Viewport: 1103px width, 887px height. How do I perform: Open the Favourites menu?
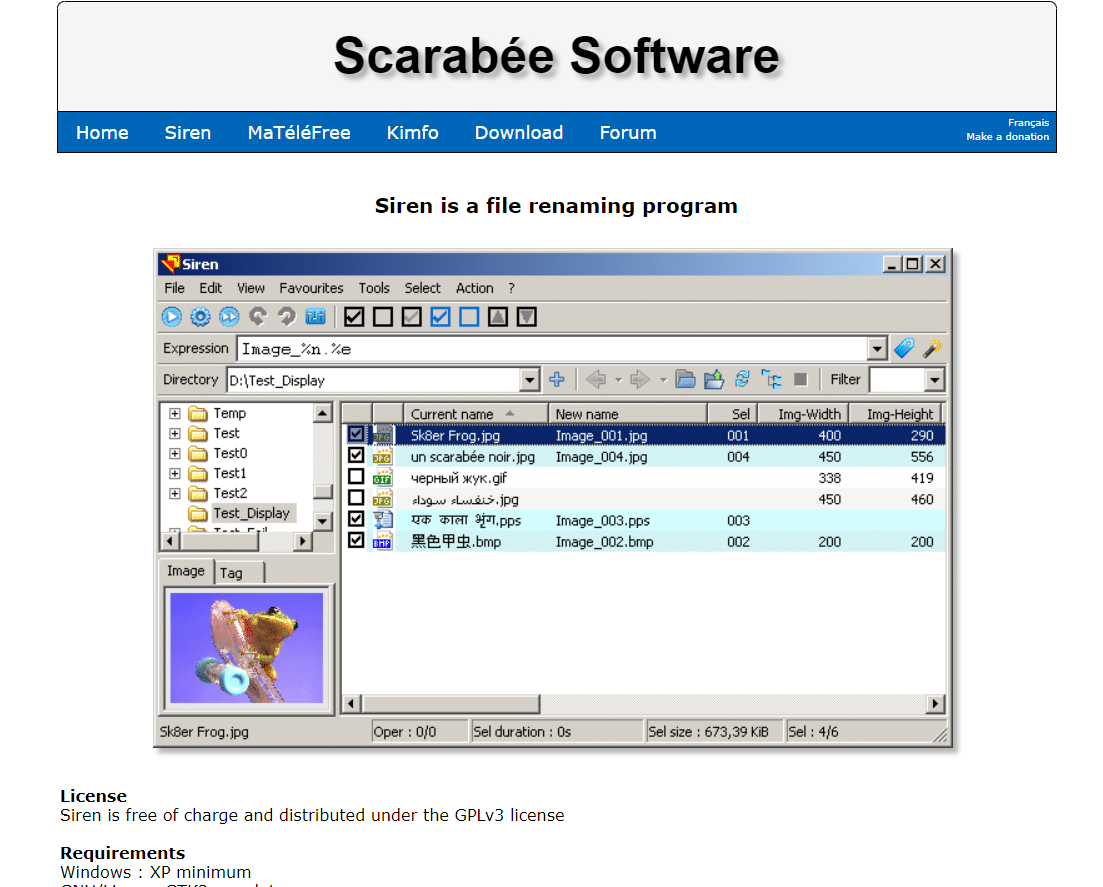pyautogui.click(x=311, y=288)
